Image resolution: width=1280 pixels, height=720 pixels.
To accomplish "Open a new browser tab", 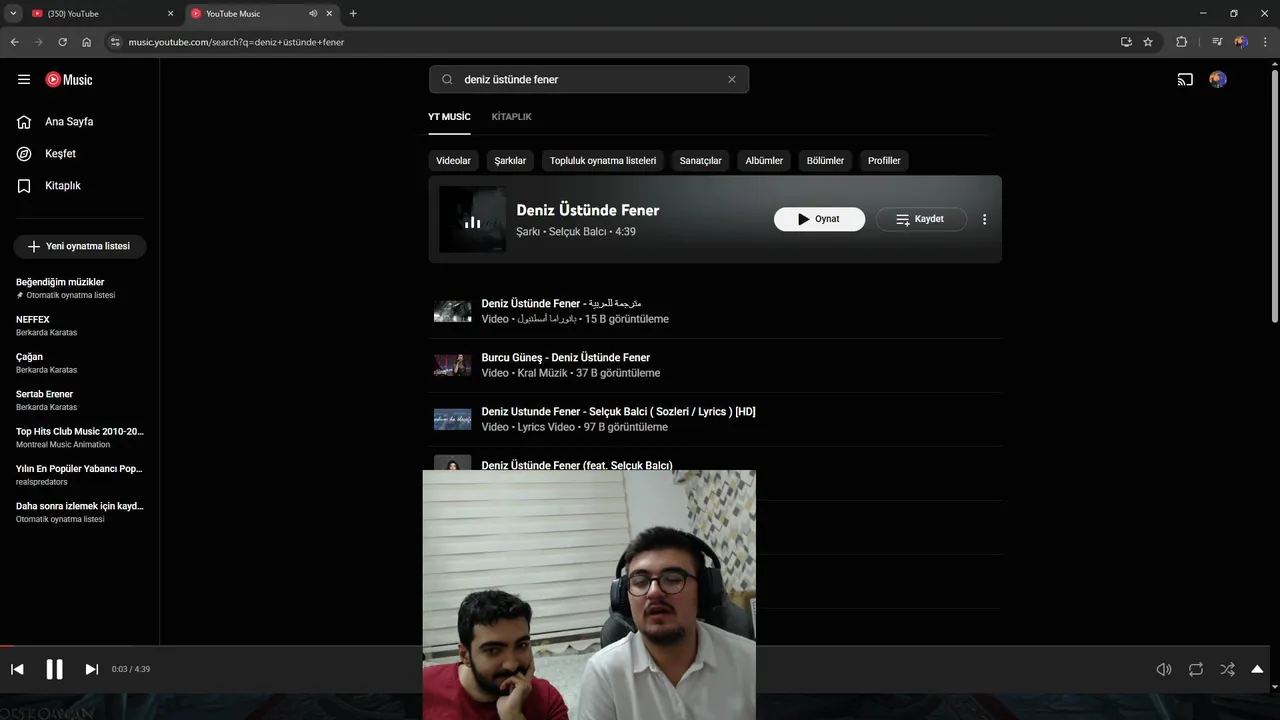I will pyautogui.click(x=353, y=14).
